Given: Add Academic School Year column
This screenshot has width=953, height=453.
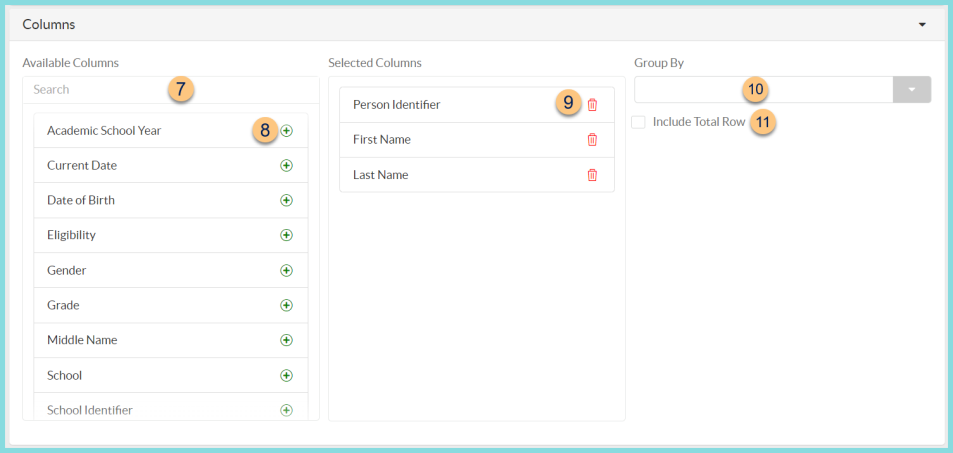Looking at the screenshot, I should [286, 131].
